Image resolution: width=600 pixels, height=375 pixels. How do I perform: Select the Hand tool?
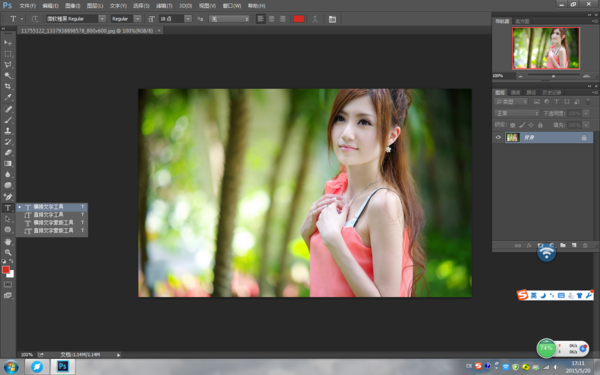pos(8,241)
